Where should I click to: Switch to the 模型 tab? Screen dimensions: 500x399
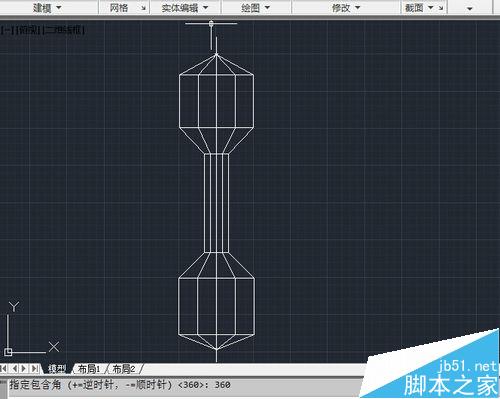coord(57,369)
